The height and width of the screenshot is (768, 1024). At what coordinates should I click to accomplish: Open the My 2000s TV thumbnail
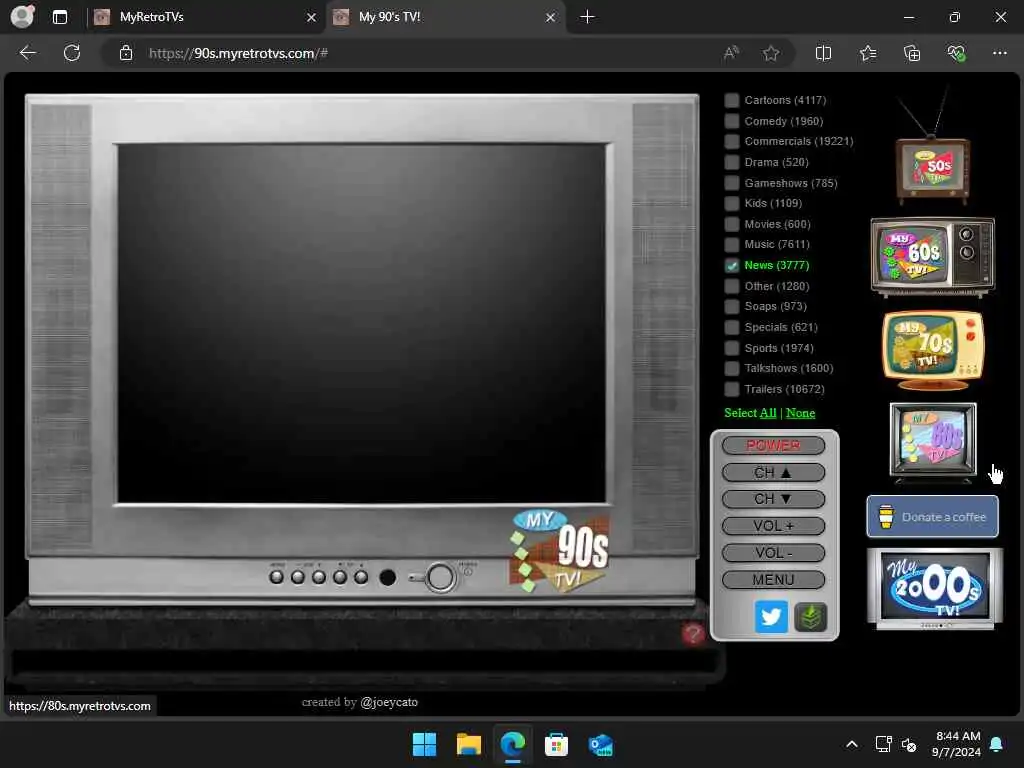point(934,588)
